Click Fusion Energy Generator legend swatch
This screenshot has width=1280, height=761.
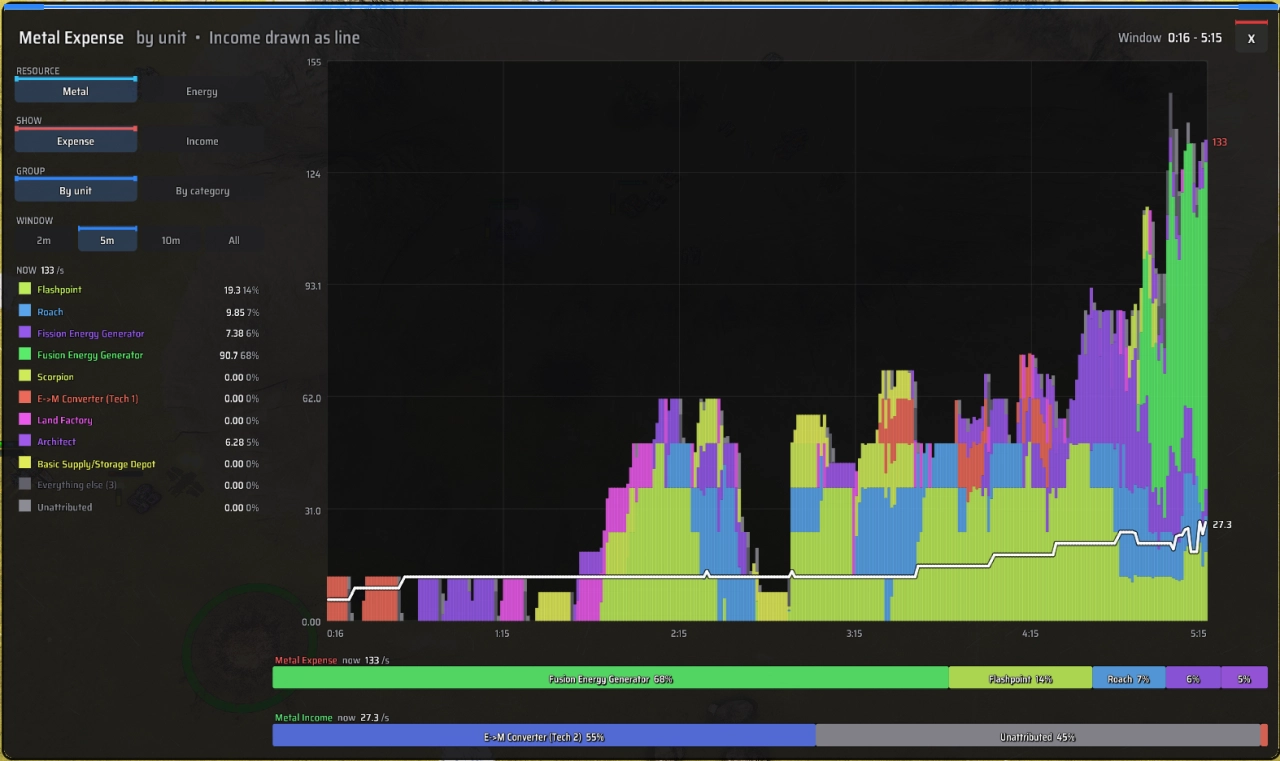point(25,355)
